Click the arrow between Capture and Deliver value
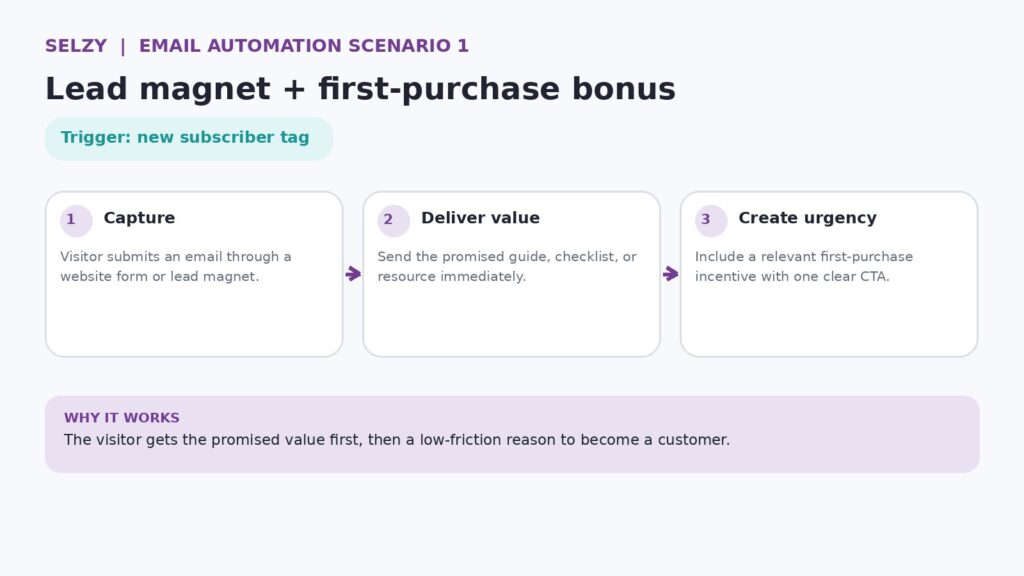This screenshot has width=1024, height=576. (353, 274)
